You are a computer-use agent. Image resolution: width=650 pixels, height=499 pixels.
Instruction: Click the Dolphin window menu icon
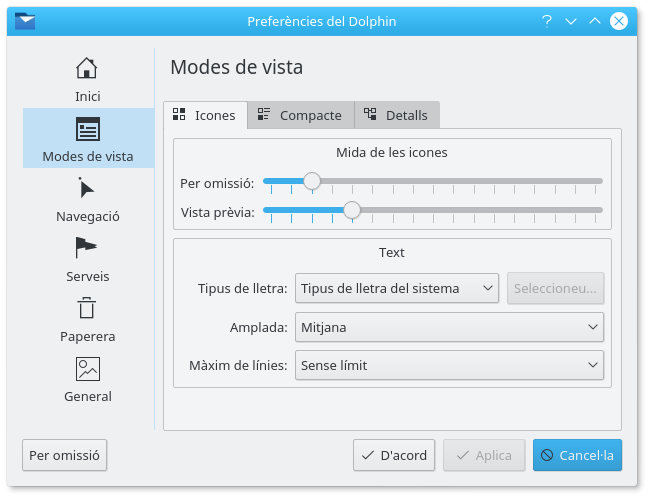[x=25, y=21]
